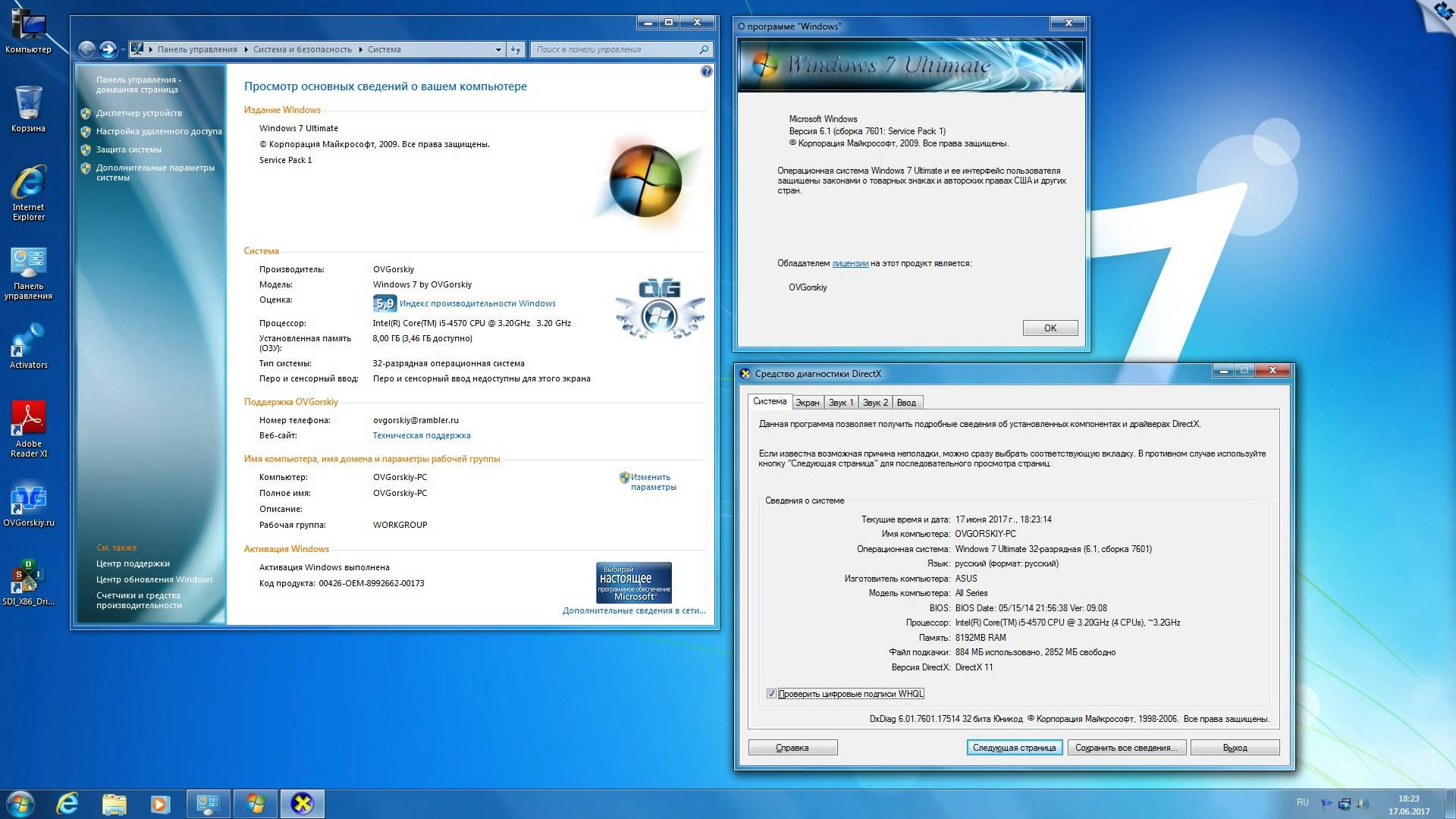The height and width of the screenshot is (819, 1456).
Task: Click Система и безопасность breadcrumb
Action: (303, 49)
